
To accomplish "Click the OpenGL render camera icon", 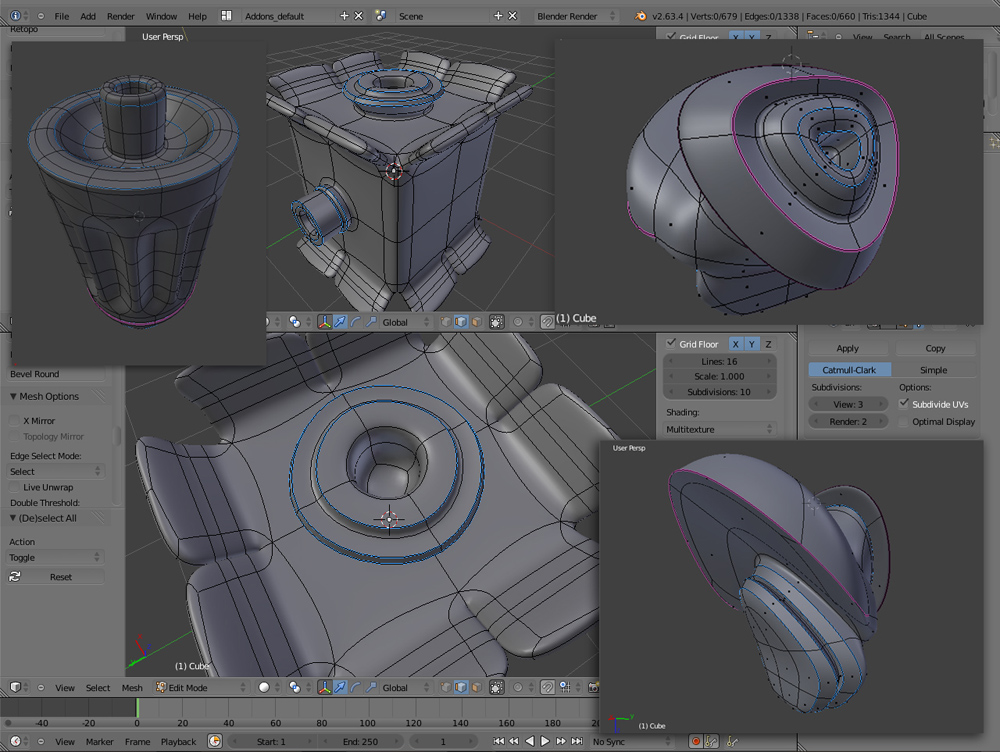I will [x=594, y=687].
